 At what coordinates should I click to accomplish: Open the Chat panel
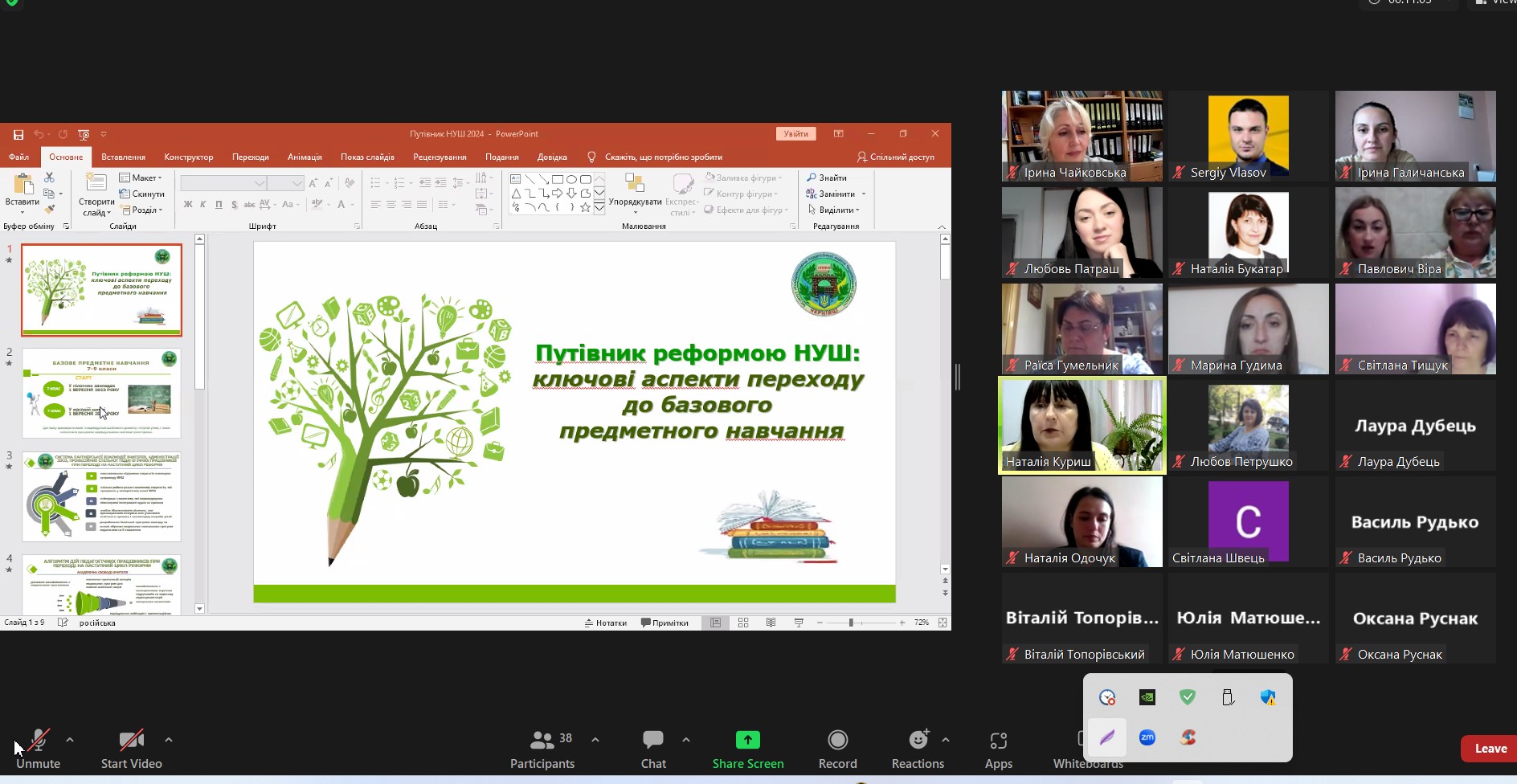[653, 748]
